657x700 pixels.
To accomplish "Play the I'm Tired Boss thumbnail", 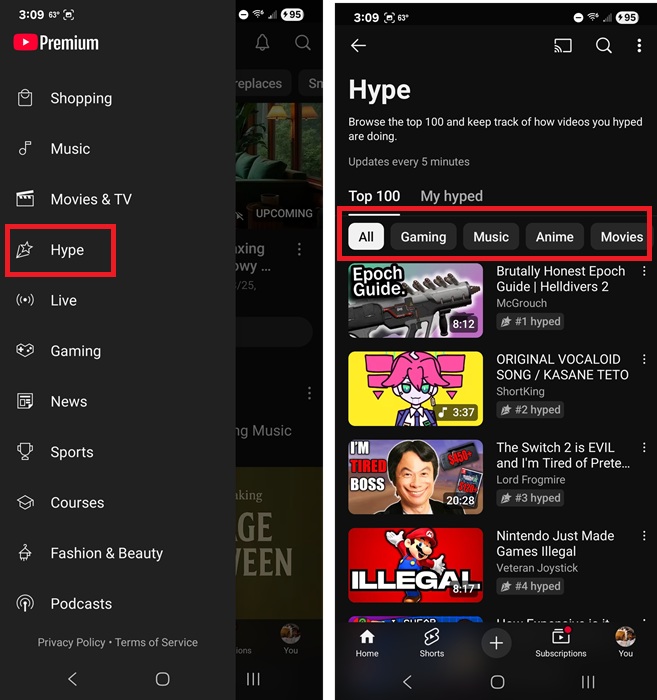I will coord(416,477).
